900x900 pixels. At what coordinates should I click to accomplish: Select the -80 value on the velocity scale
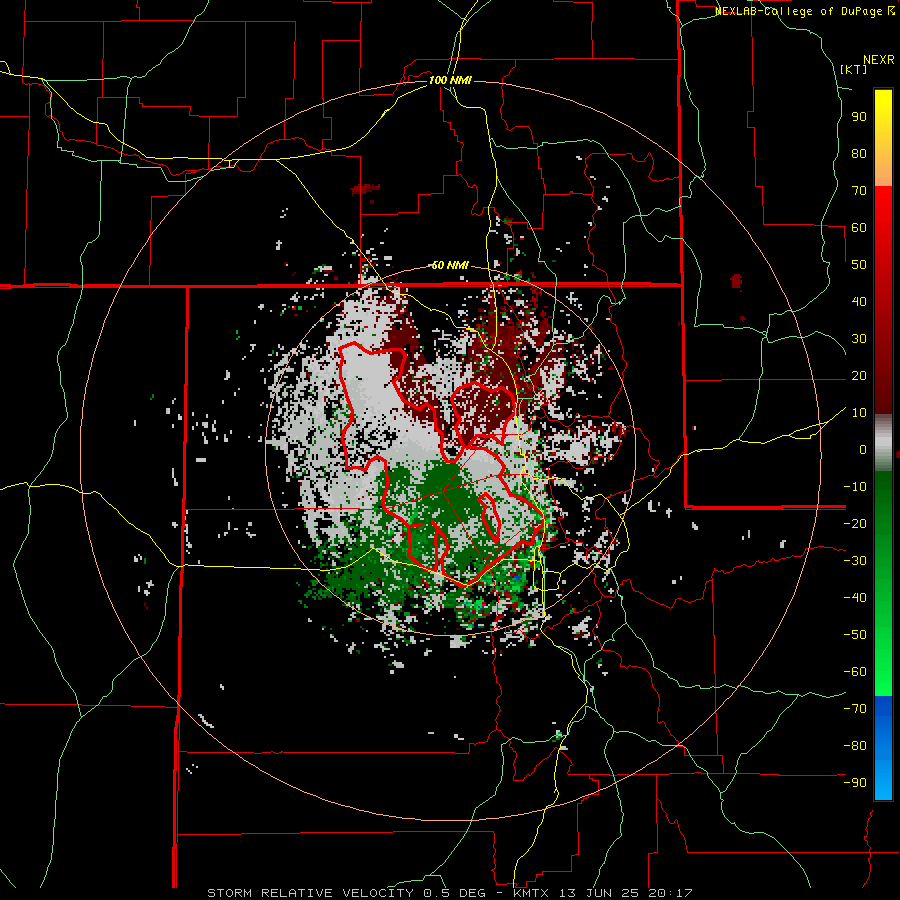pos(855,746)
